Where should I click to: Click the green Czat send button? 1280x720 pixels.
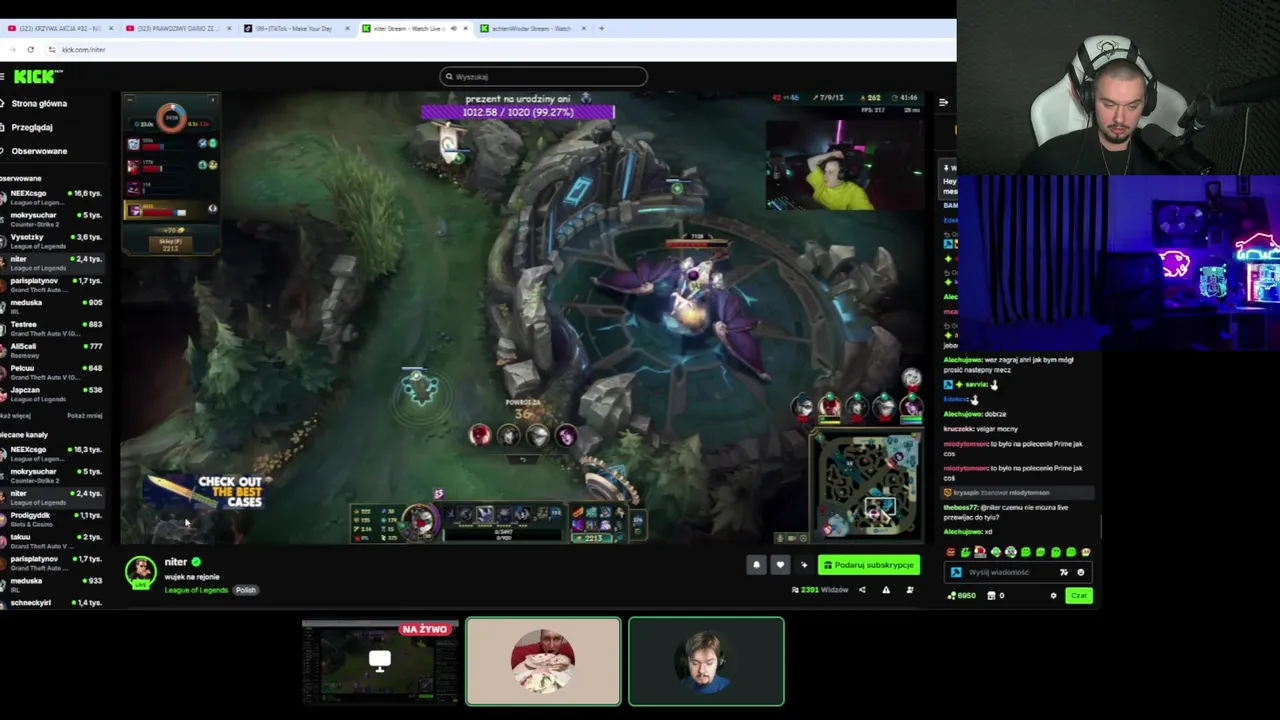(1078, 596)
